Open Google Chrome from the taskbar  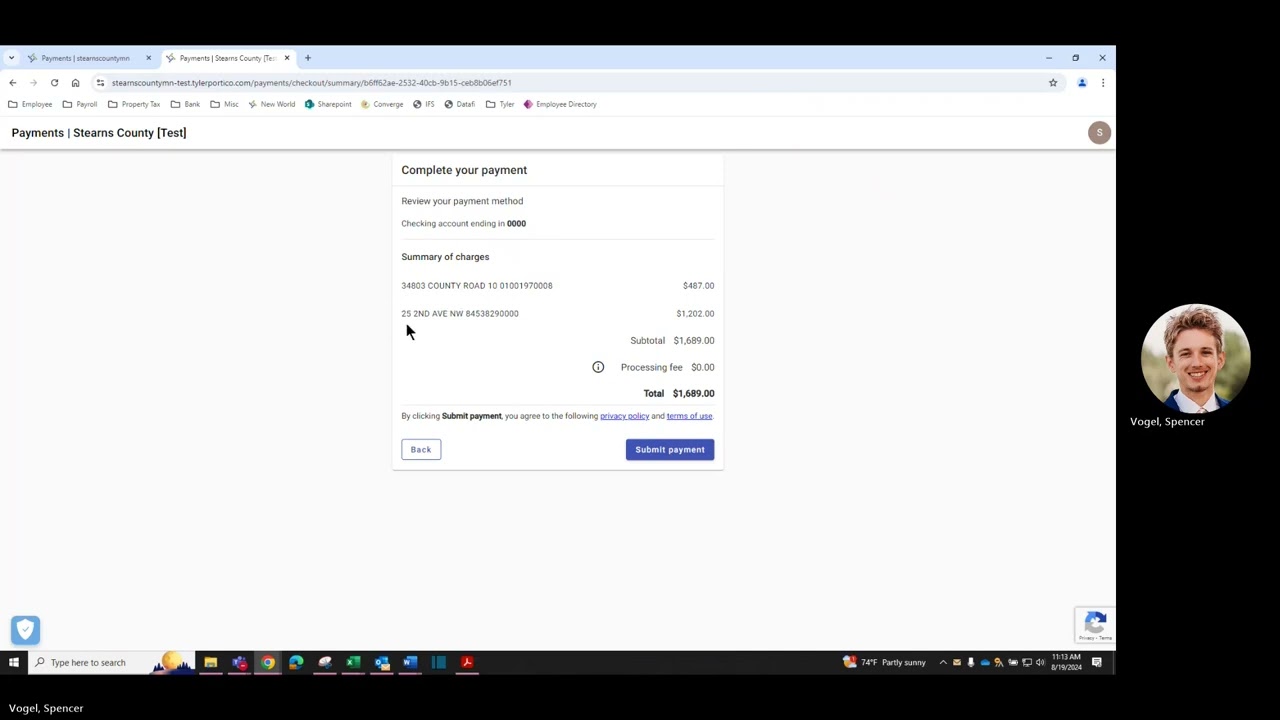(x=268, y=662)
